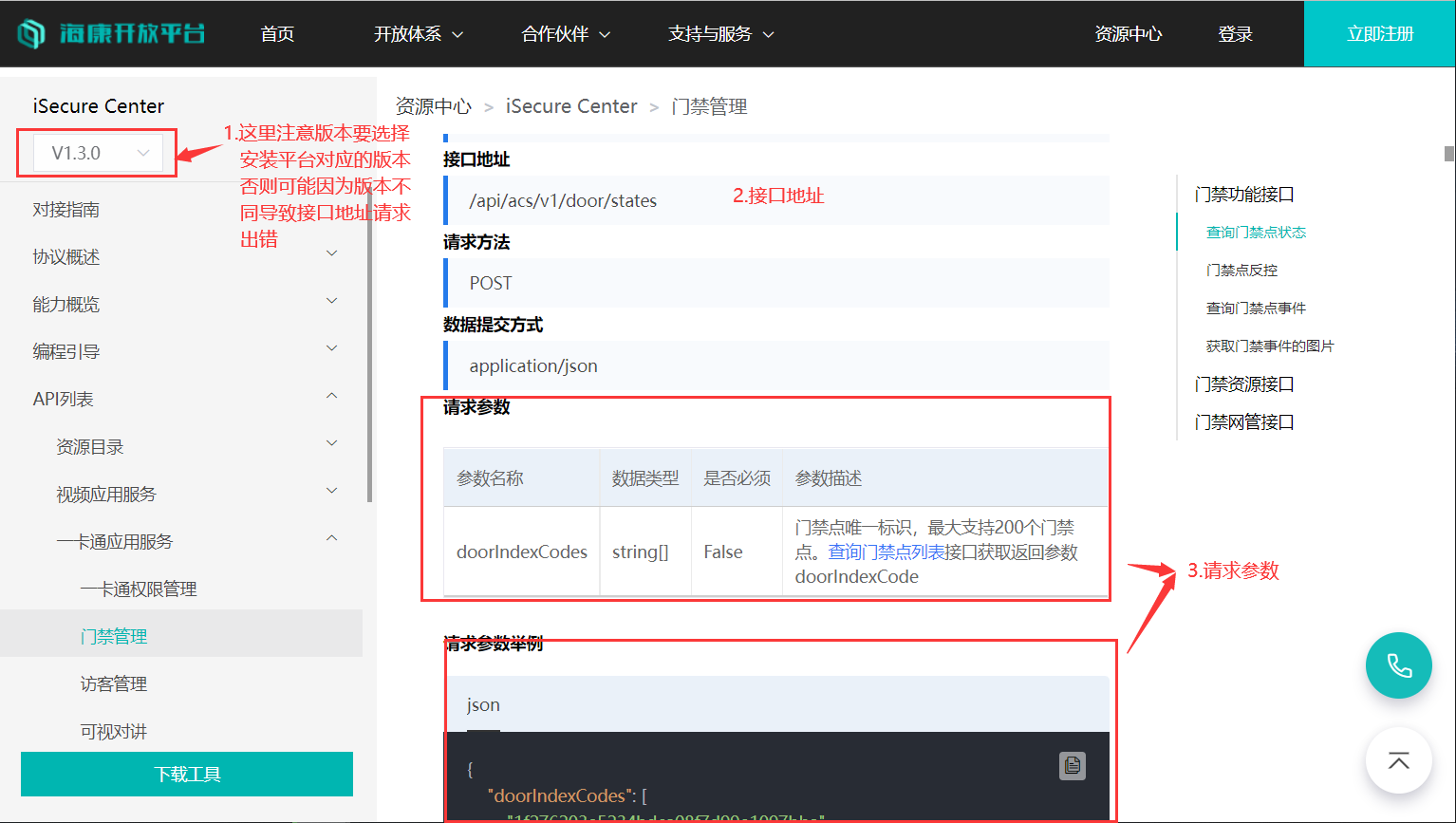Click the string[] data type cell

click(x=645, y=552)
